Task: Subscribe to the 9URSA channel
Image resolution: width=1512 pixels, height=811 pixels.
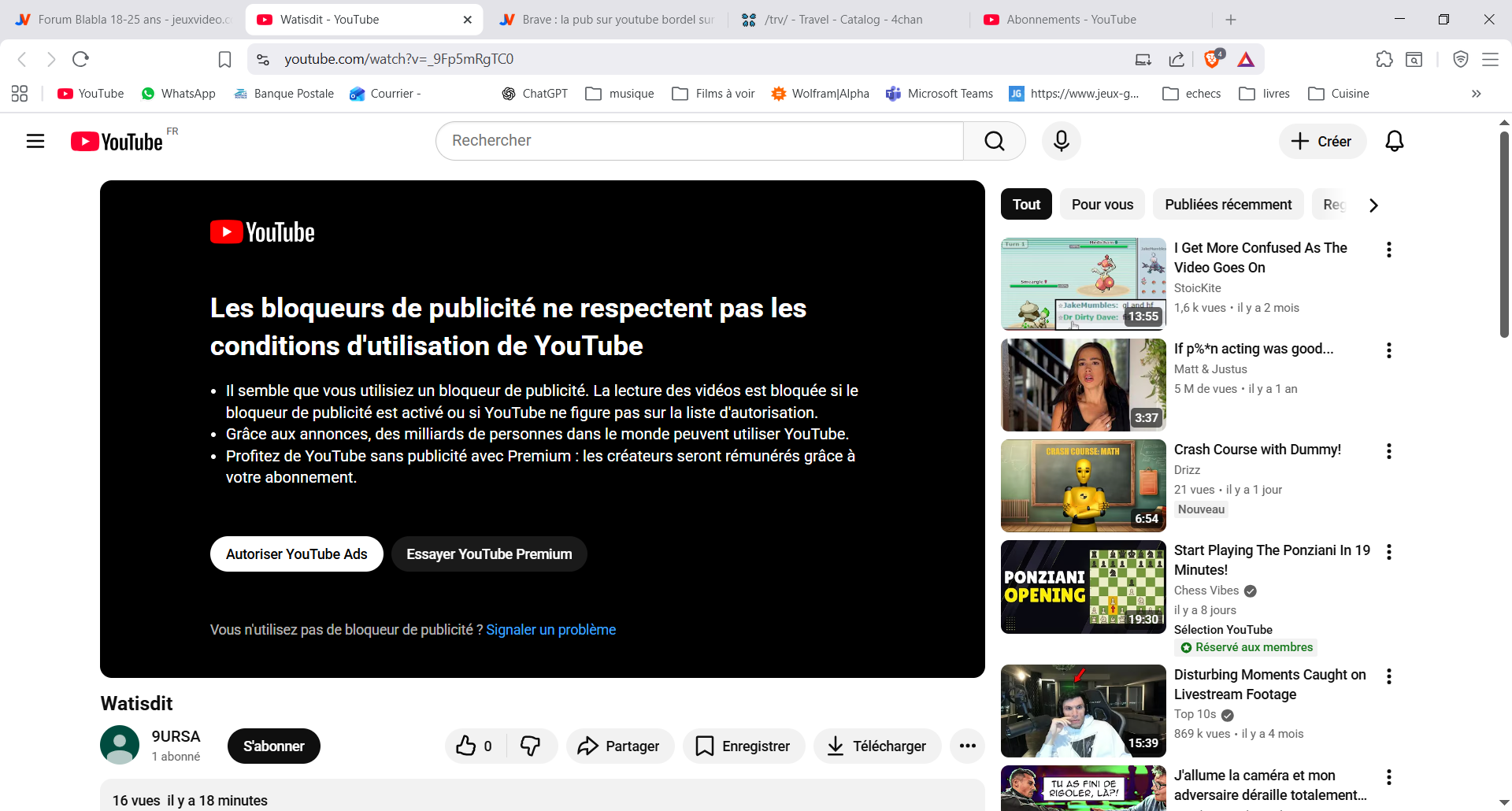Action: pyautogui.click(x=273, y=746)
